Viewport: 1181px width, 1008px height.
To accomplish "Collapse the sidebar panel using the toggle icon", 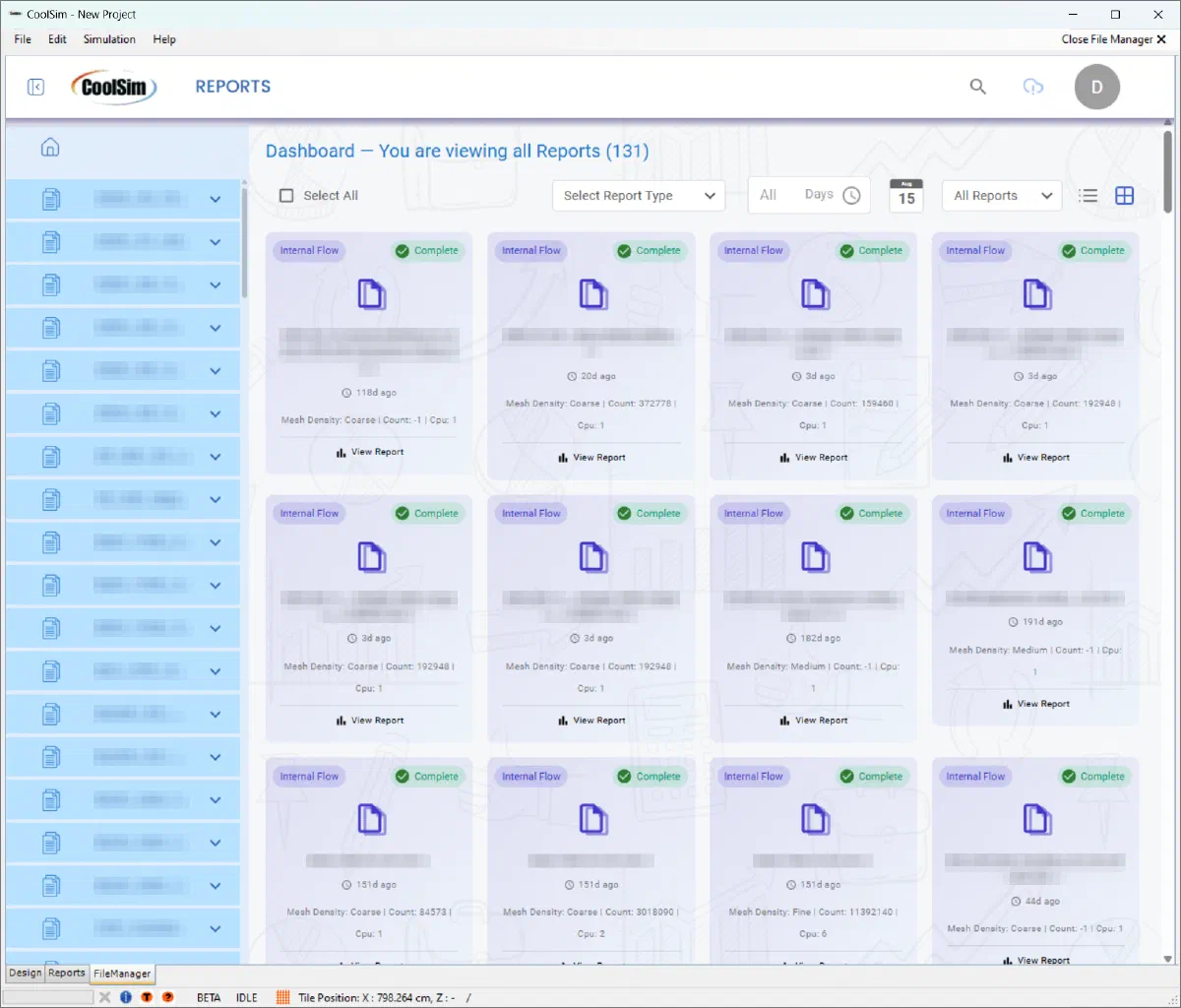I will (36, 87).
